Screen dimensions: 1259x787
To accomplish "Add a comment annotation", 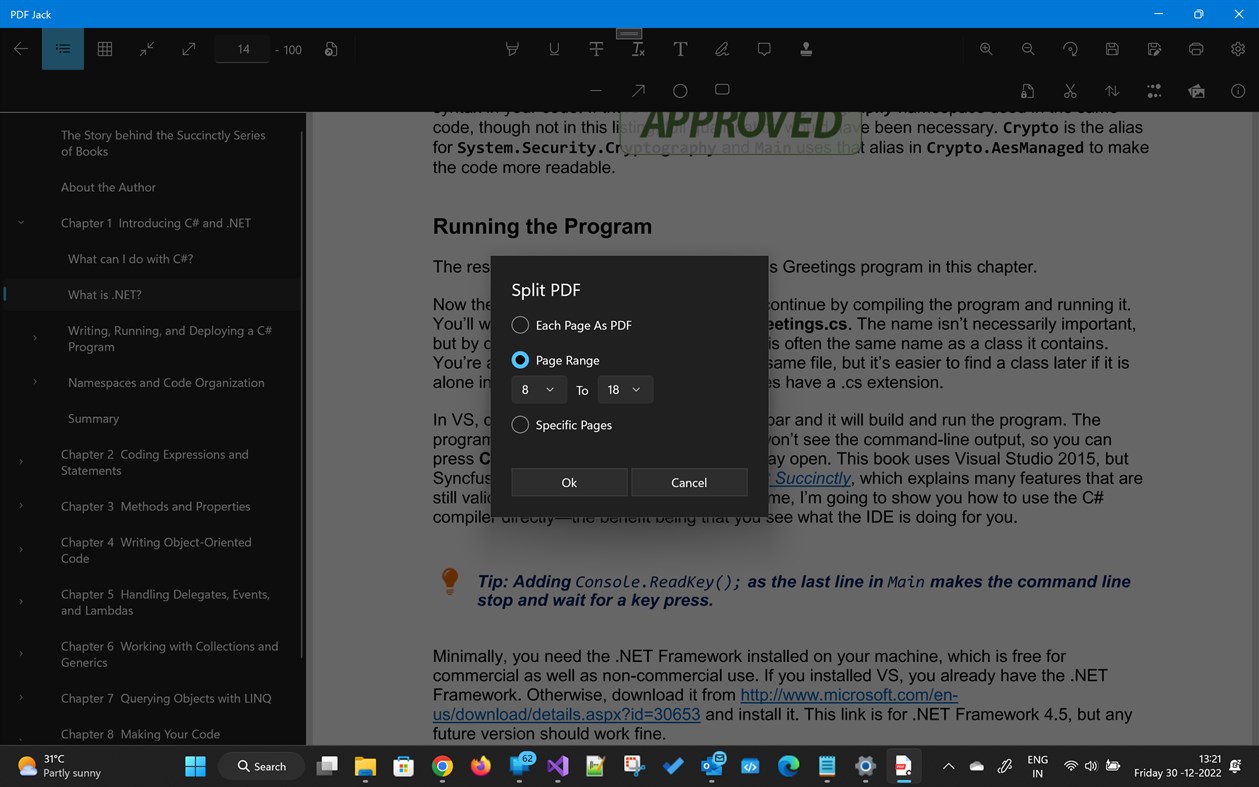I will 763,48.
